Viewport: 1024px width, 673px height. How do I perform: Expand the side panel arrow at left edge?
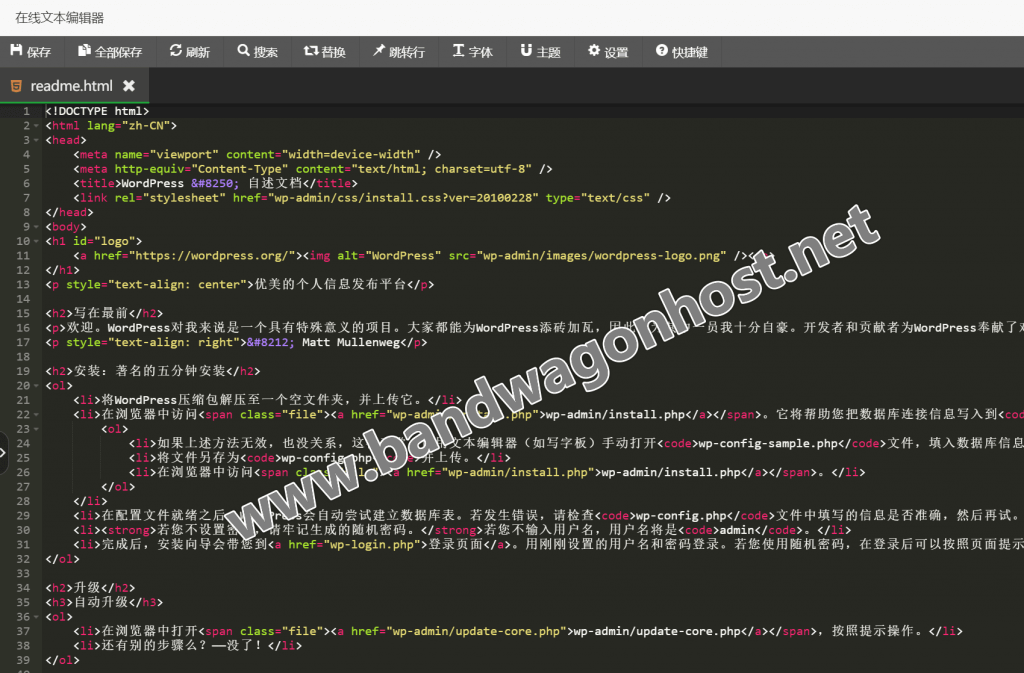(3, 452)
